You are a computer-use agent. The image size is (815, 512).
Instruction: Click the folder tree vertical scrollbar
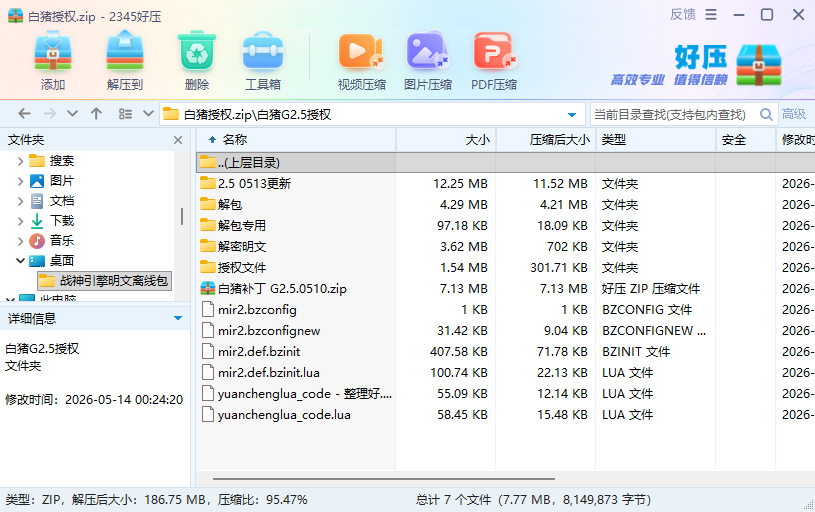click(x=182, y=217)
